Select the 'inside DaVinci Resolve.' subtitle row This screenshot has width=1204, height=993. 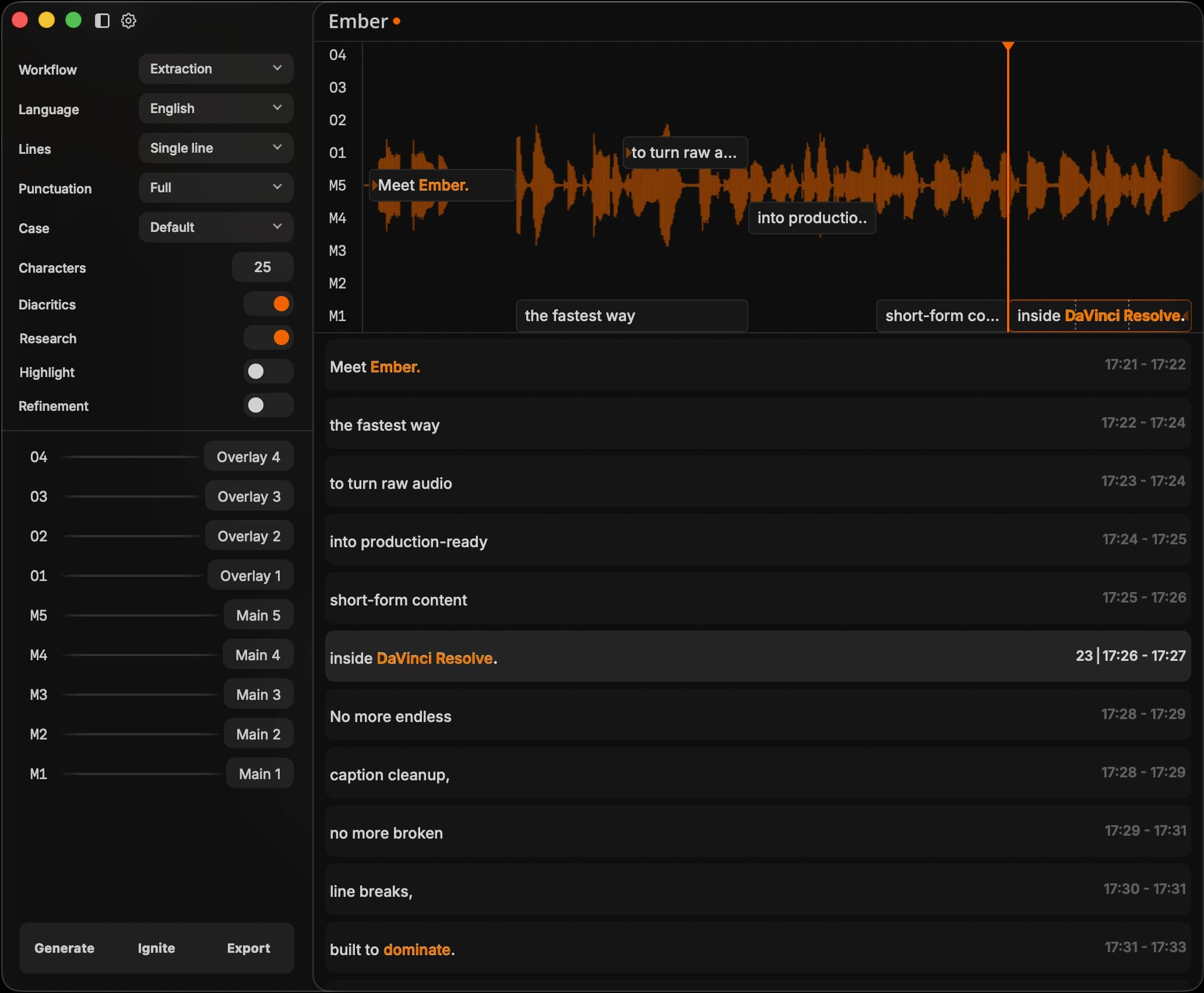[x=758, y=657]
